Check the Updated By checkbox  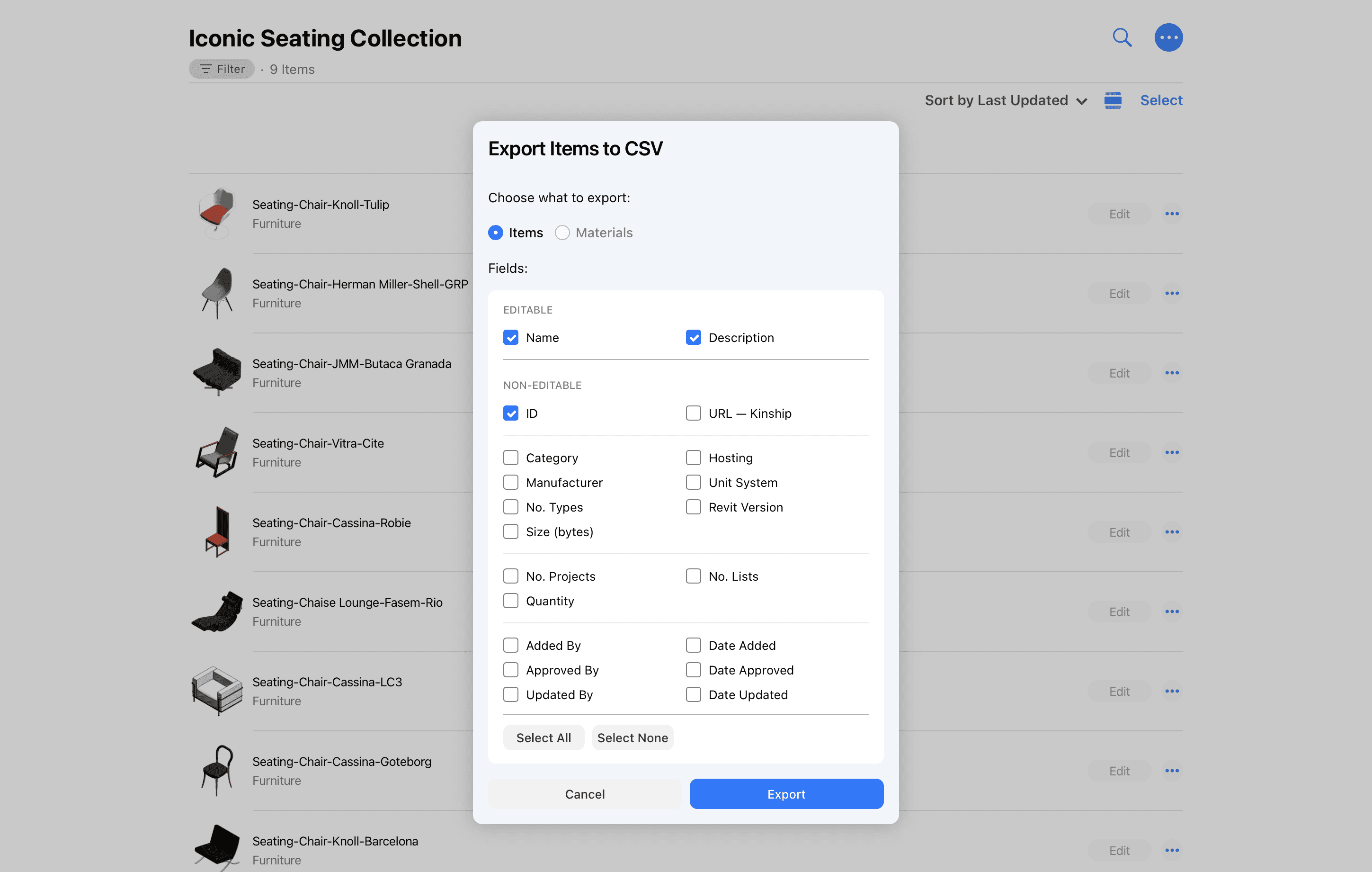click(511, 694)
